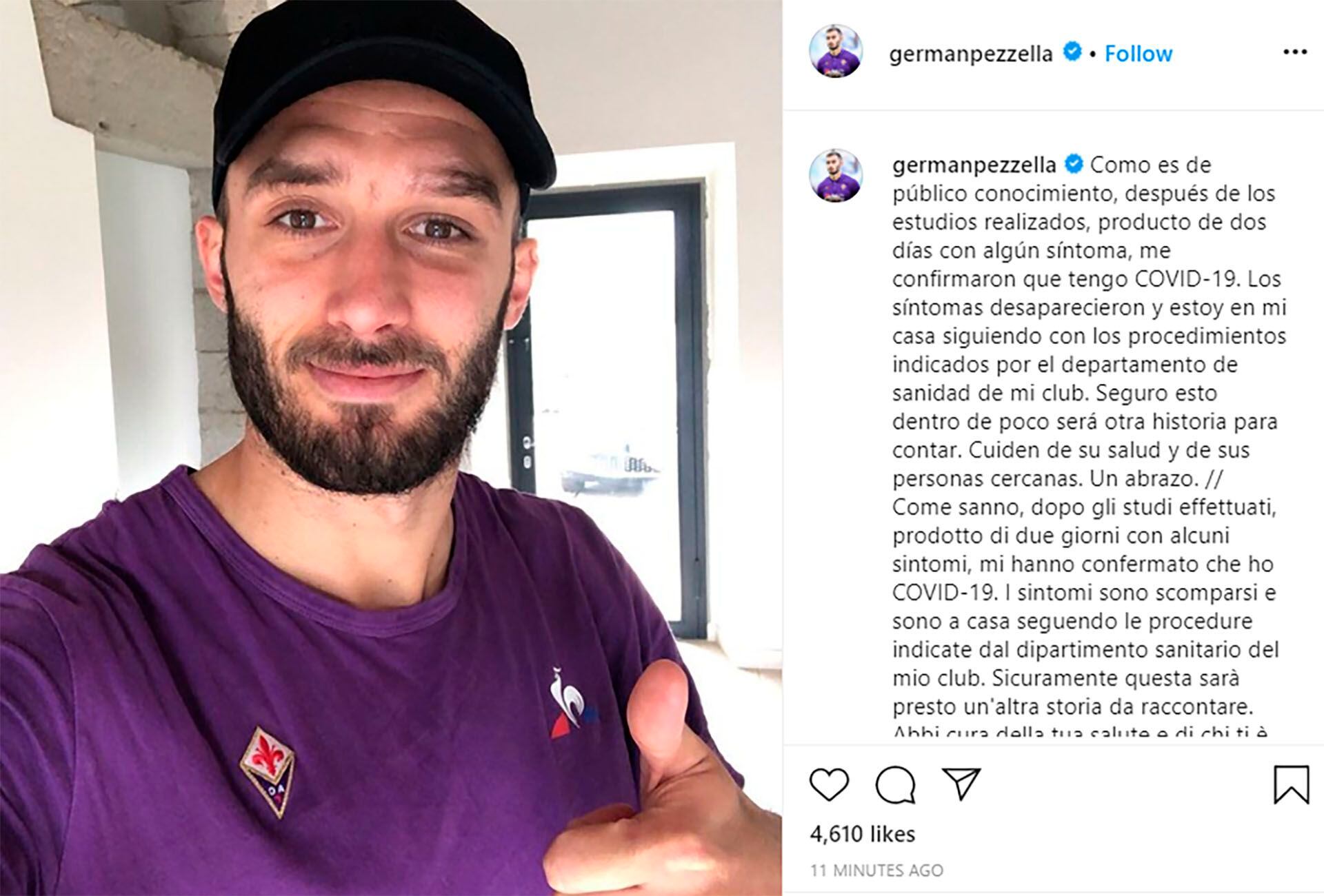Screen dimensions: 1324x896
Task: Follow the germanpezzella account
Action: coord(1139,53)
